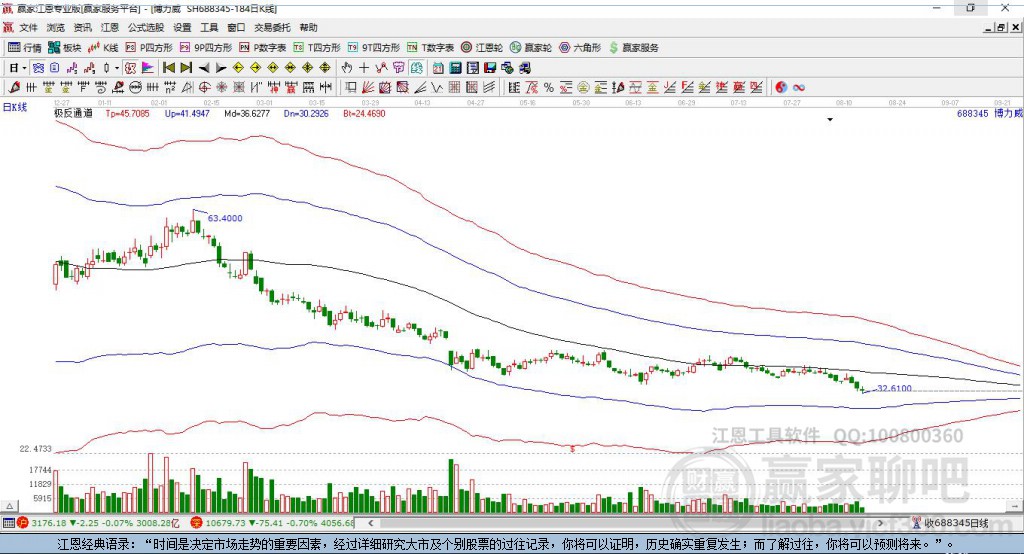Jump to first bar icon
This screenshot has width=1024, height=554.
pos(169,68)
